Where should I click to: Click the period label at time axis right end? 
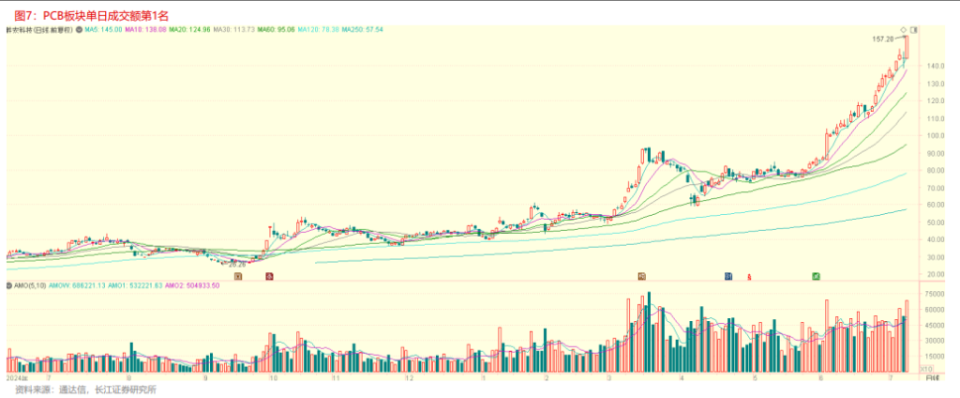(x=931, y=378)
